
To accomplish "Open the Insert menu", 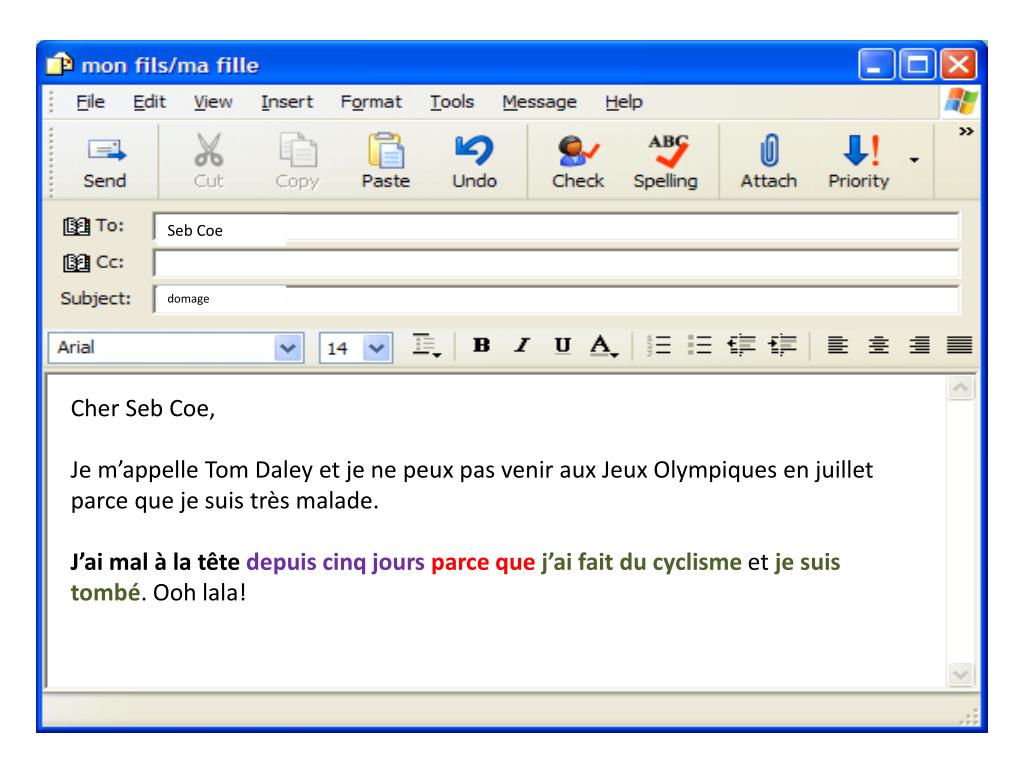I will click(x=287, y=102).
